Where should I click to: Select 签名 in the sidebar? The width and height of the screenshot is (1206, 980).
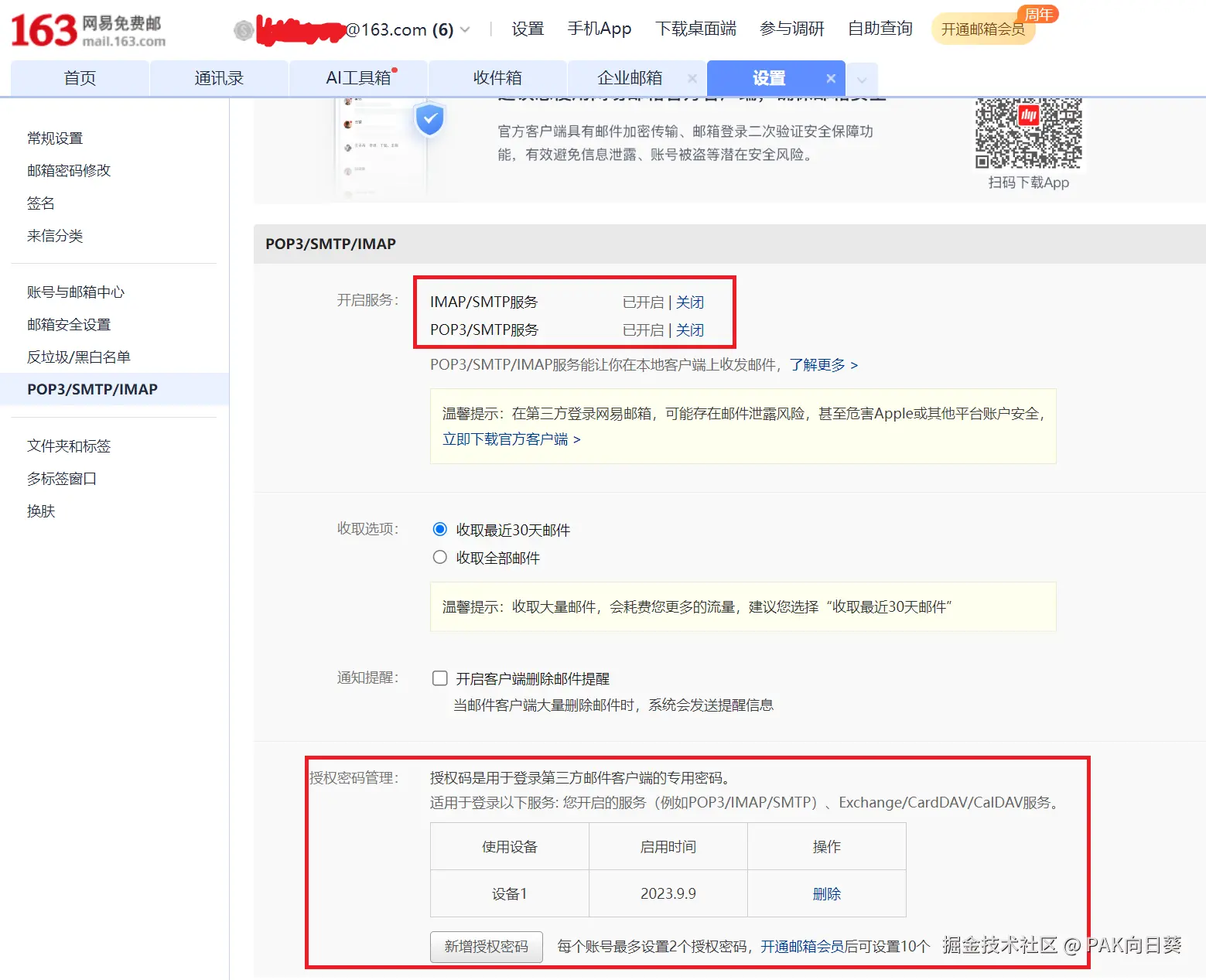(x=41, y=203)
